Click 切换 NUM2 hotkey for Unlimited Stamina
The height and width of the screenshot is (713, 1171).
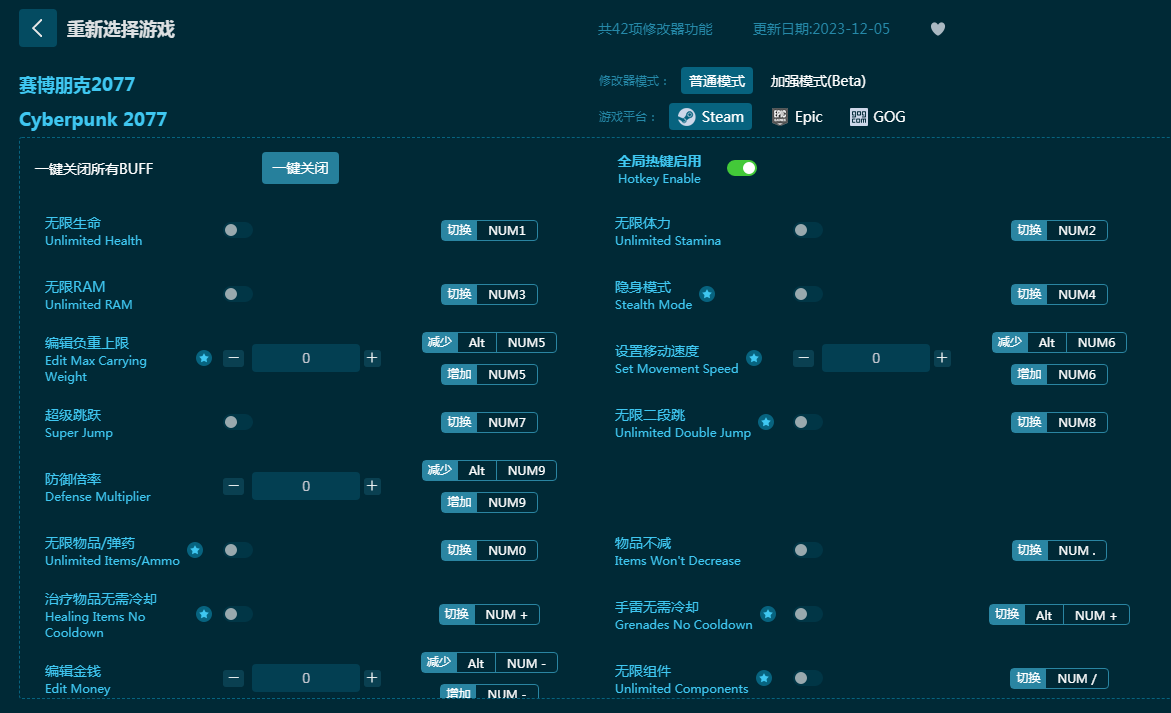pos(1059,231)
